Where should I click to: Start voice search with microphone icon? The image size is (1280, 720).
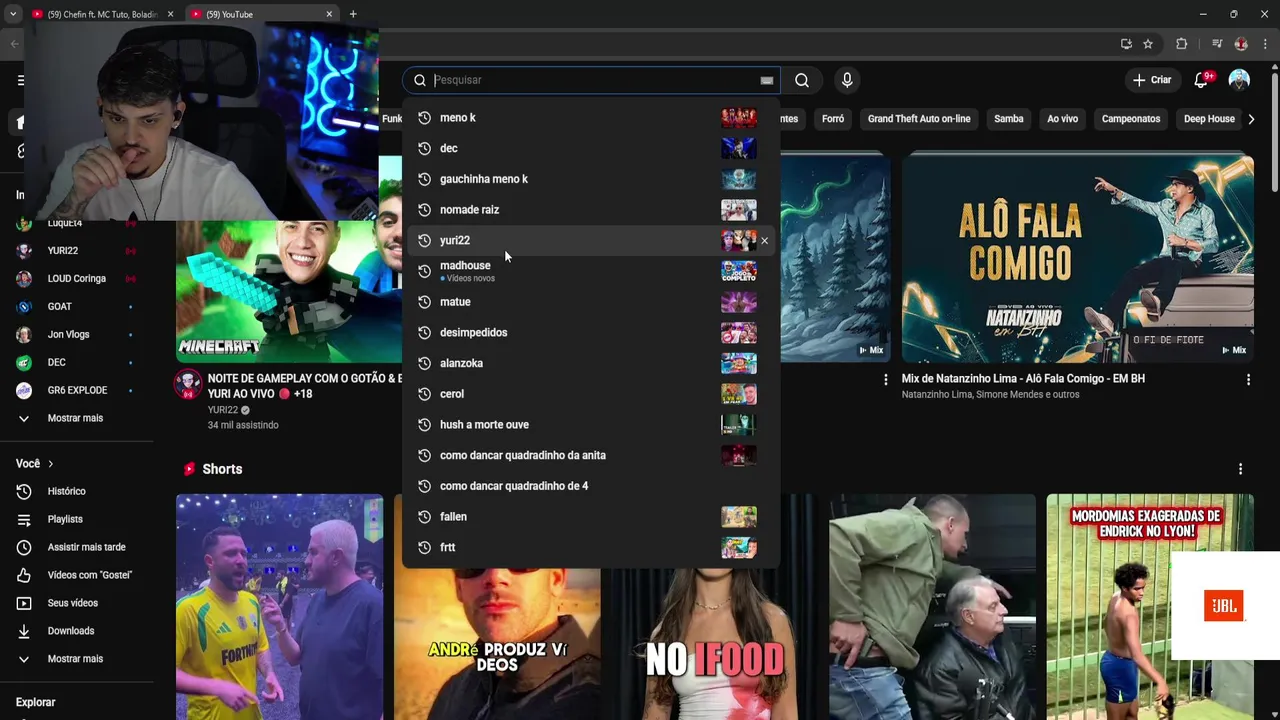pos(847,80)
